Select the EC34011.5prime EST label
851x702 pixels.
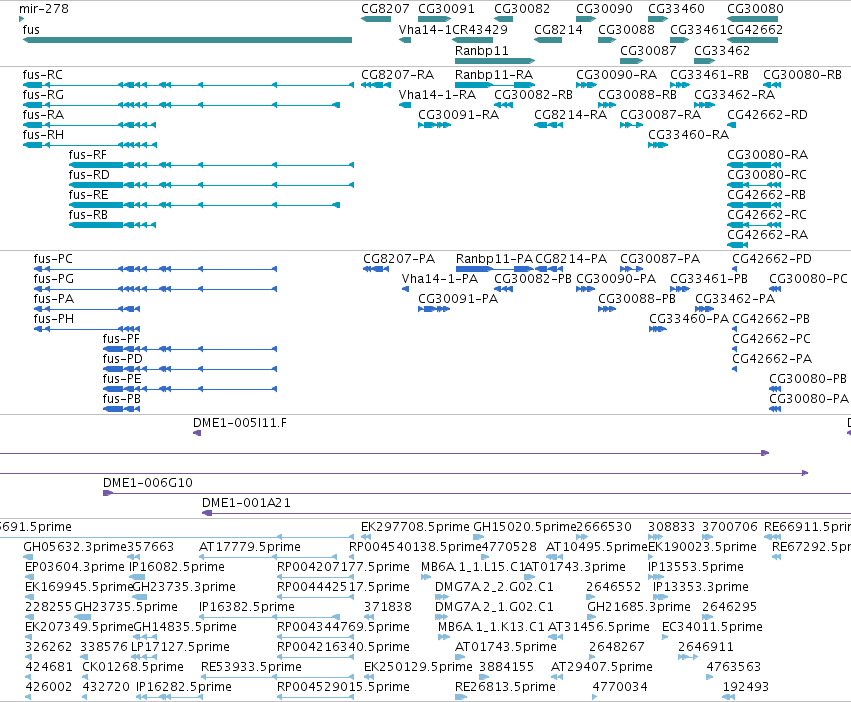(712, 627)
